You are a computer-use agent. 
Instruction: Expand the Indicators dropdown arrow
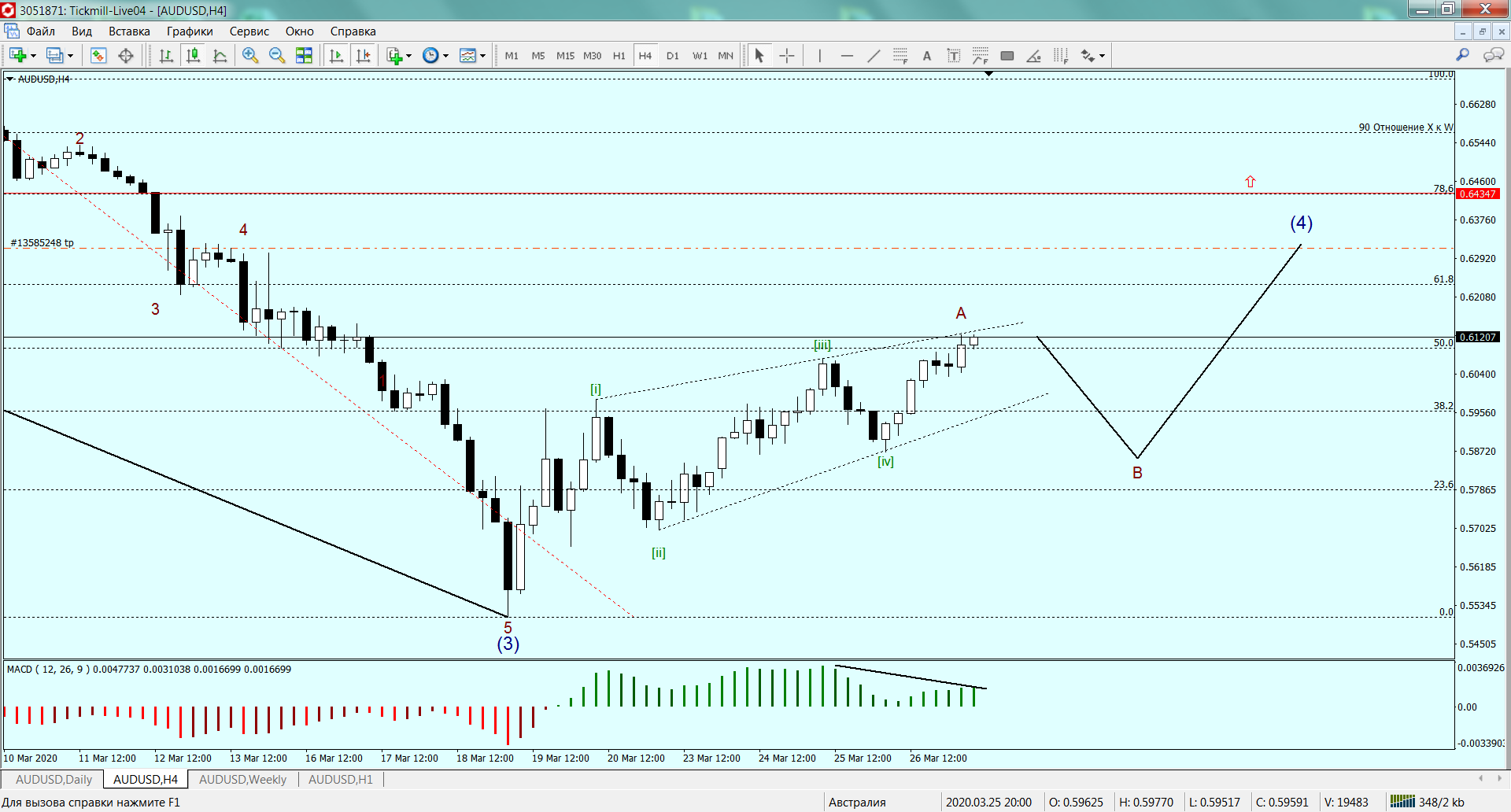[x=409, y=55]
